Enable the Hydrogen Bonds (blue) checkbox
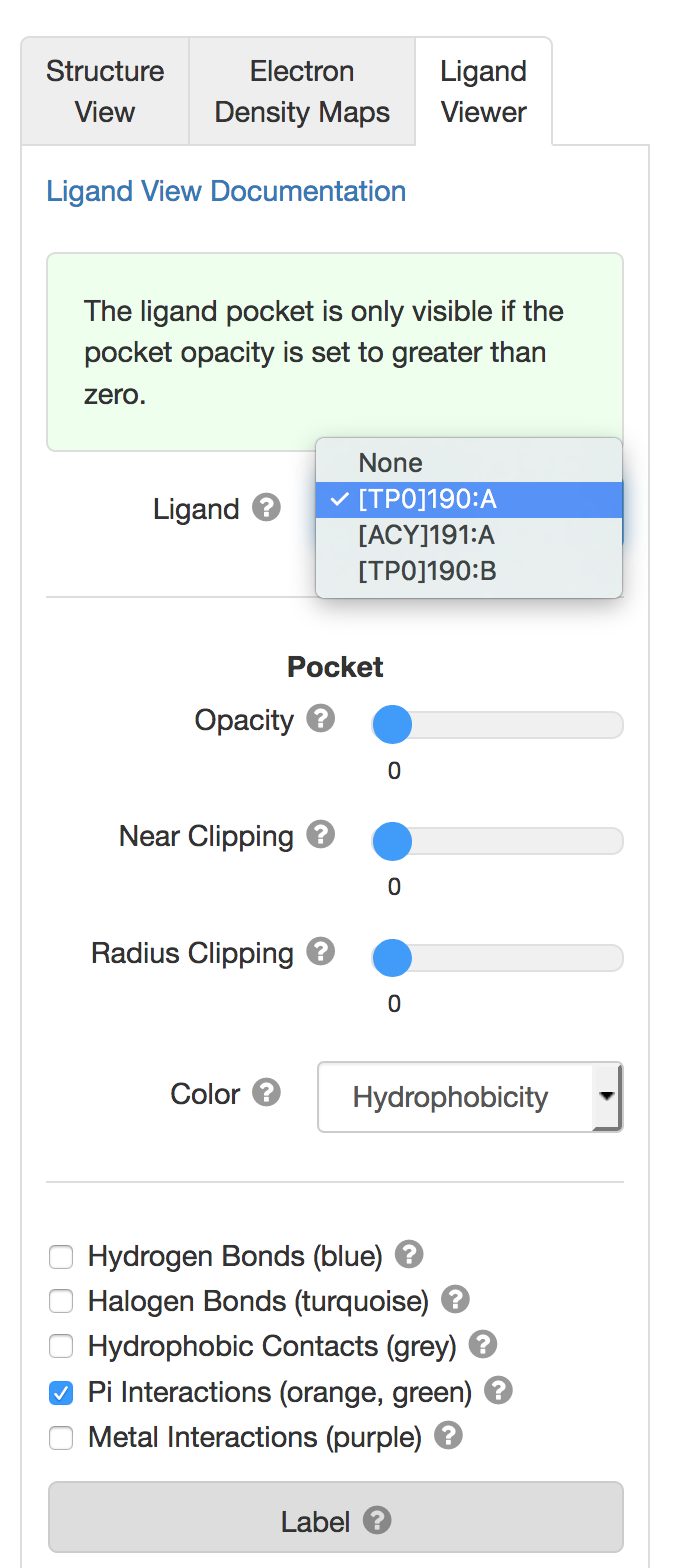 [62, 1256]
